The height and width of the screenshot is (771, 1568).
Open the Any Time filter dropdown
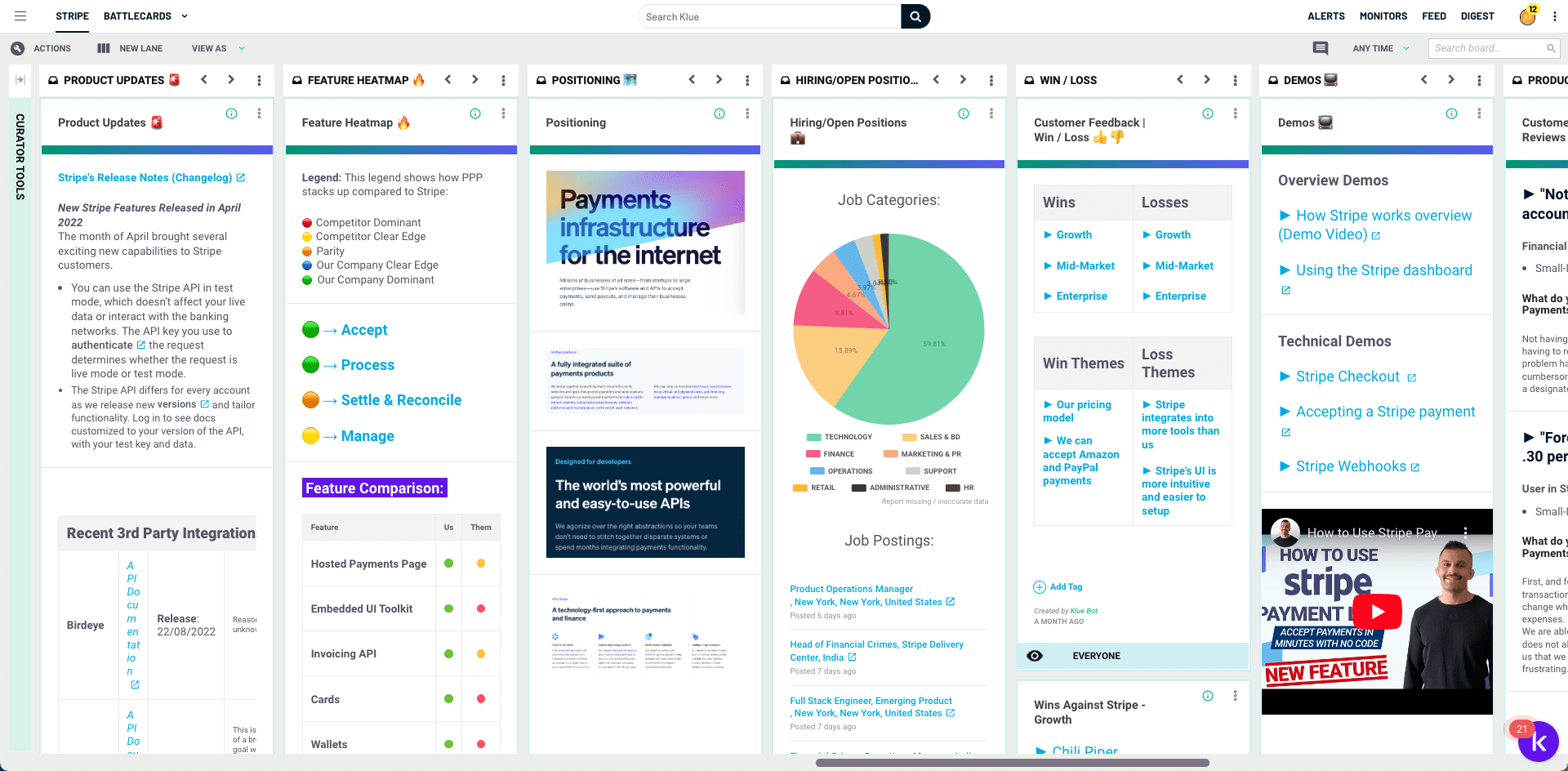pyautogui.click(x=1381, y=48)
